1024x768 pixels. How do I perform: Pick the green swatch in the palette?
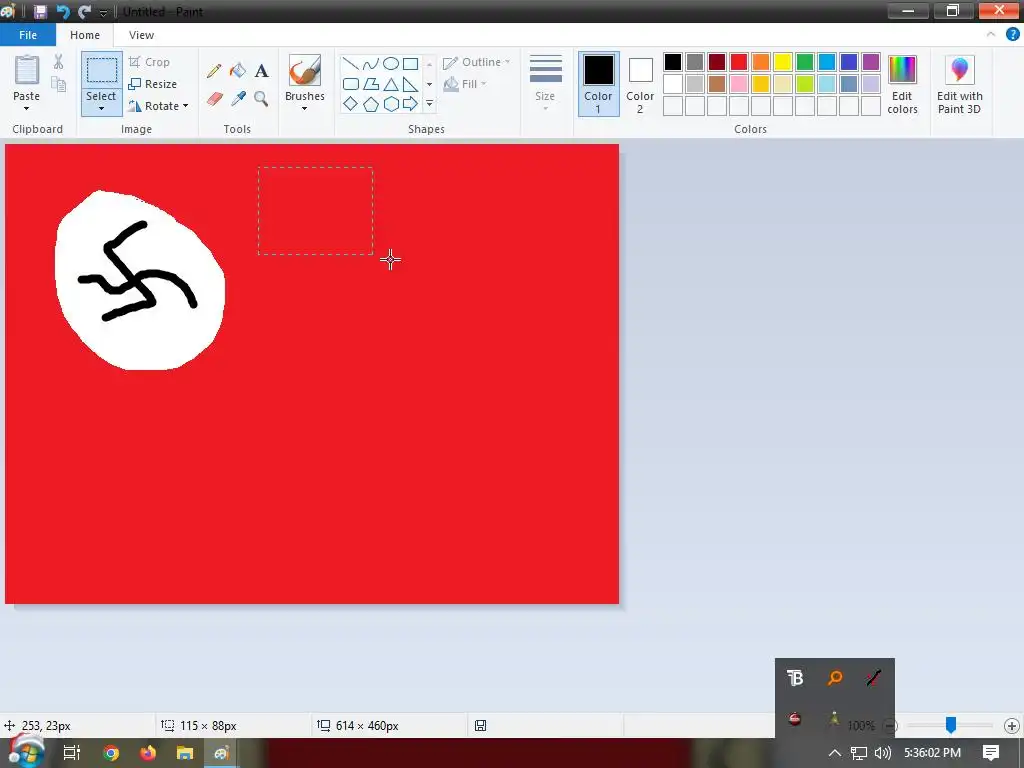pos(805,62)
